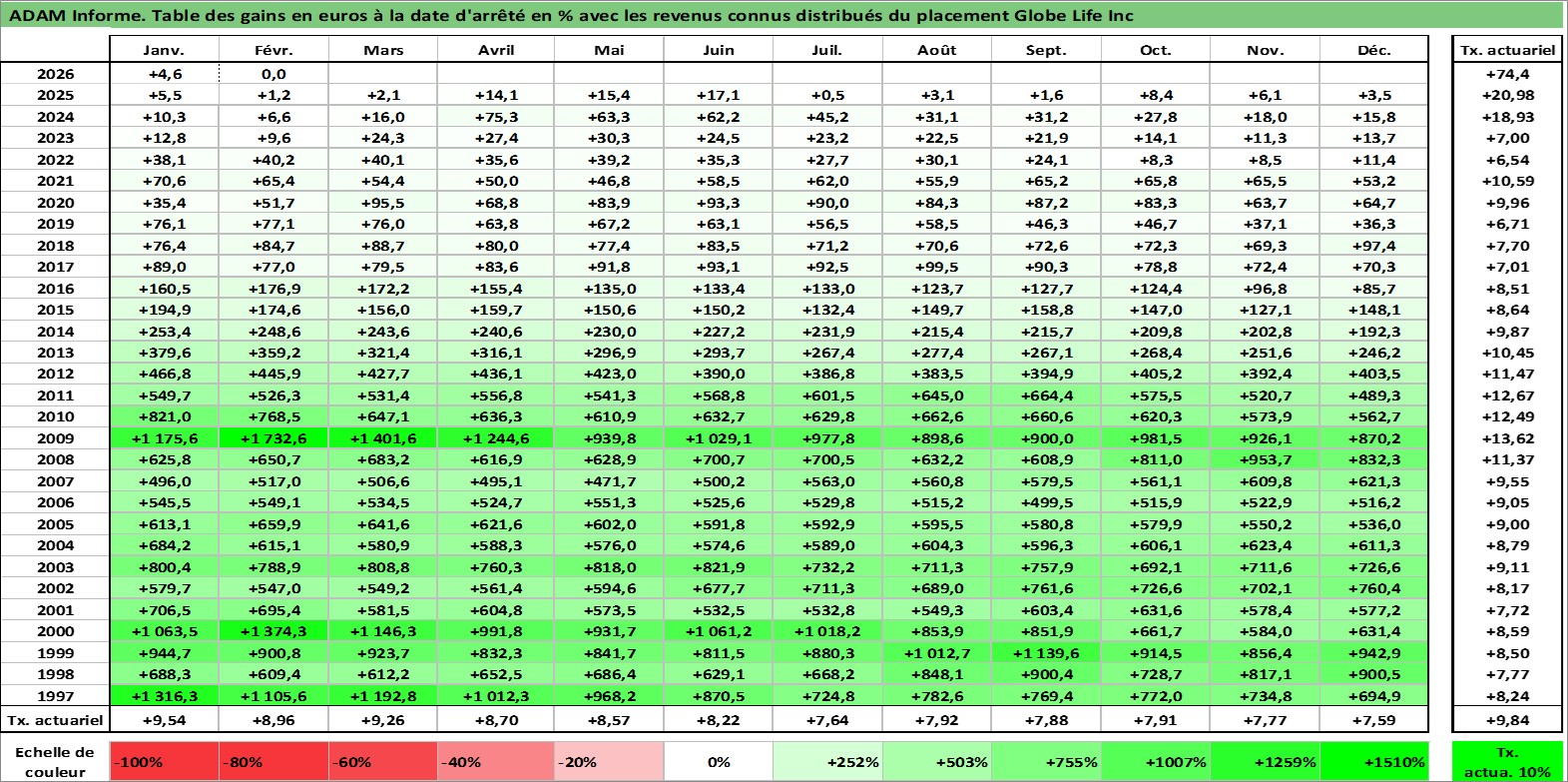
Task: Select the Janv. column header
Action: (164, 50)
